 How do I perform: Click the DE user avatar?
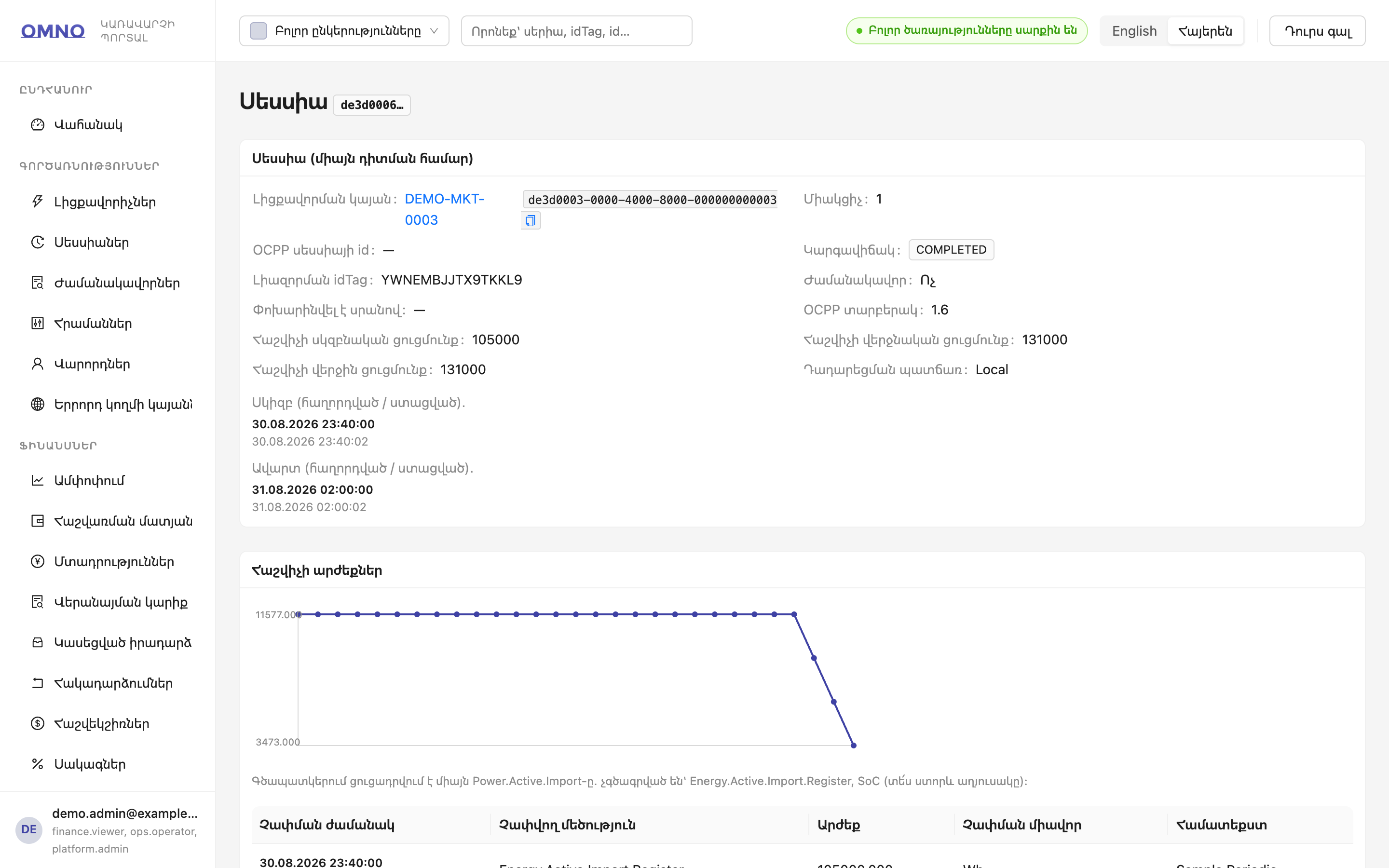29,829
